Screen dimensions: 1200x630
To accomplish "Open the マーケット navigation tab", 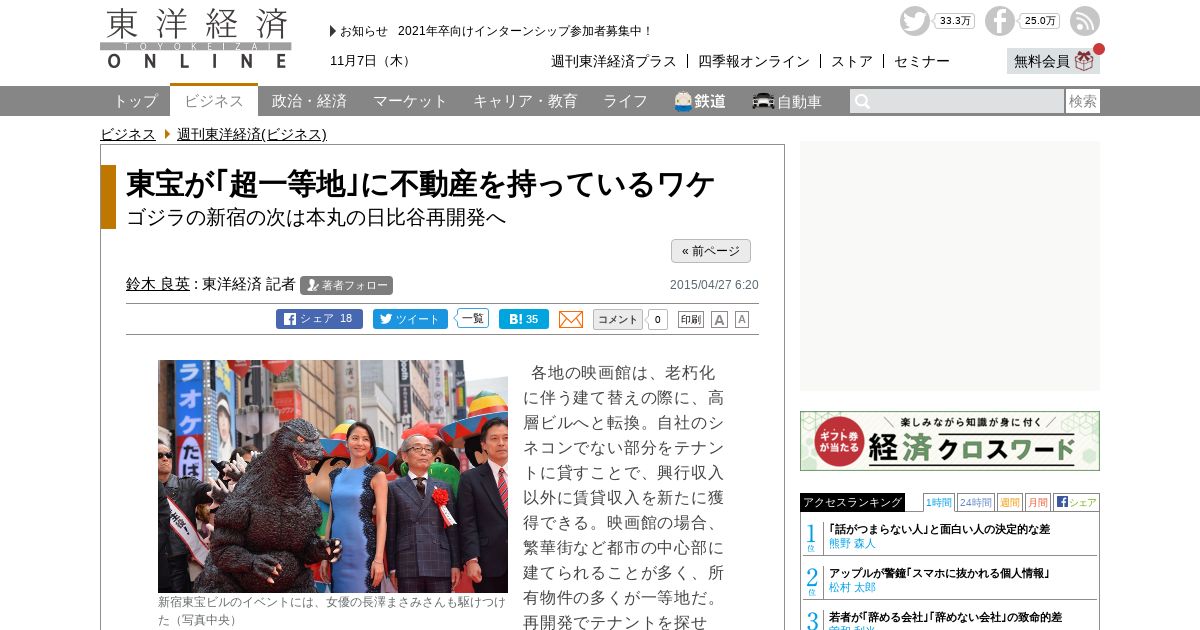I will coord(410,101).
